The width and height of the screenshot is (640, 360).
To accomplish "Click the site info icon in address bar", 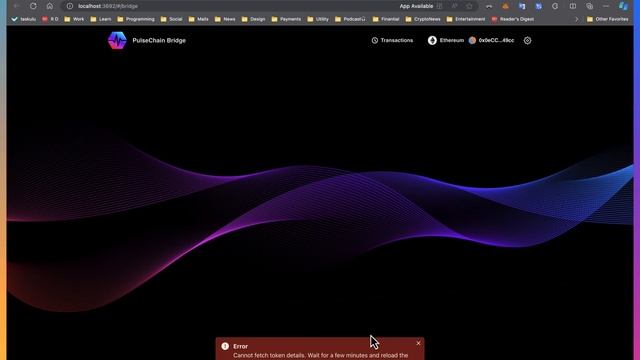I will click(70, 6).
